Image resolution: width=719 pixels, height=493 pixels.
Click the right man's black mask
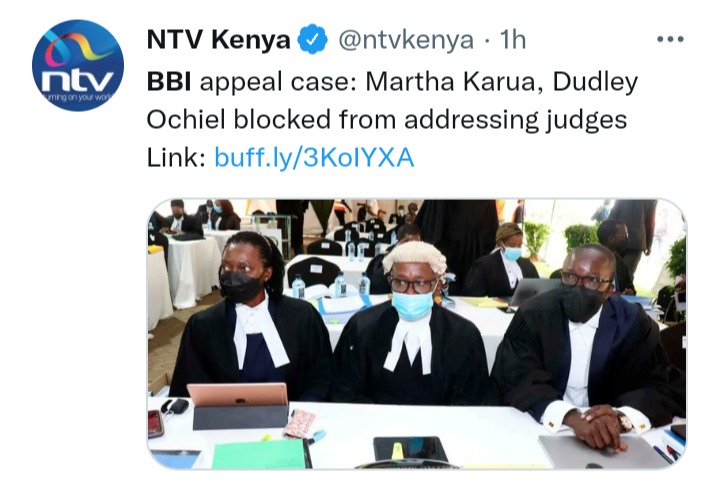coord(581,303)
